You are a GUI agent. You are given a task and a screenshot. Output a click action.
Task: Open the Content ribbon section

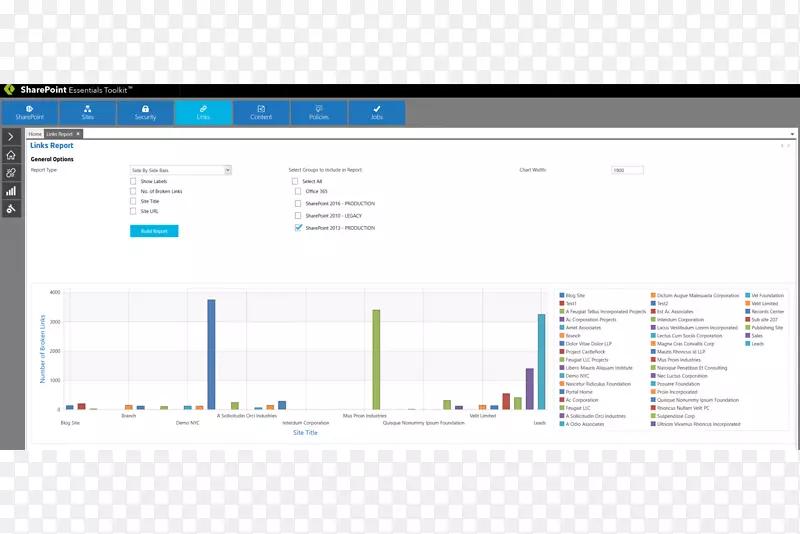pyautogui.click(x=261, y=112)
